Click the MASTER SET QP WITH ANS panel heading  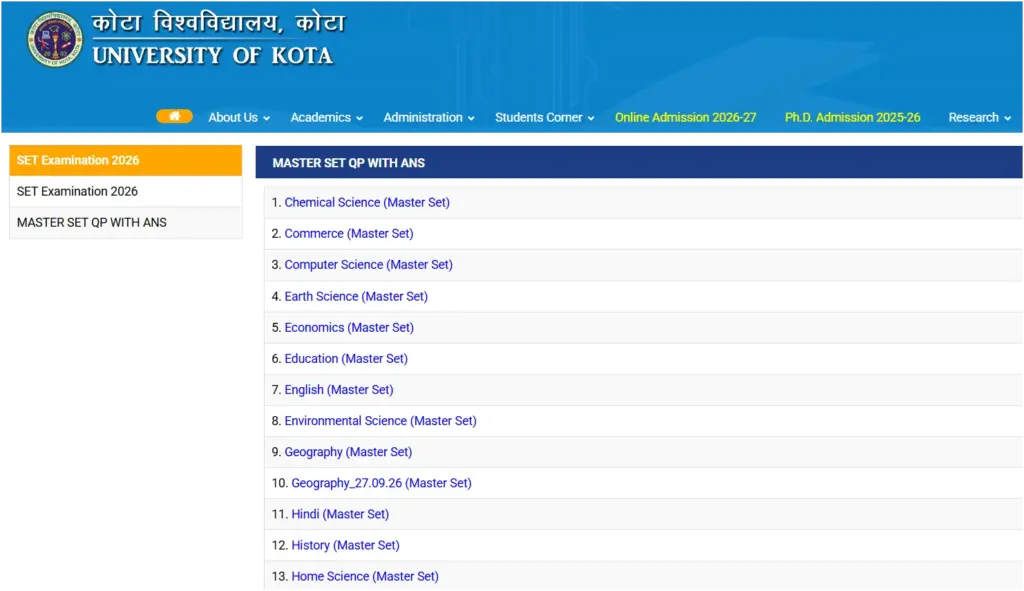tap(349, 163)
